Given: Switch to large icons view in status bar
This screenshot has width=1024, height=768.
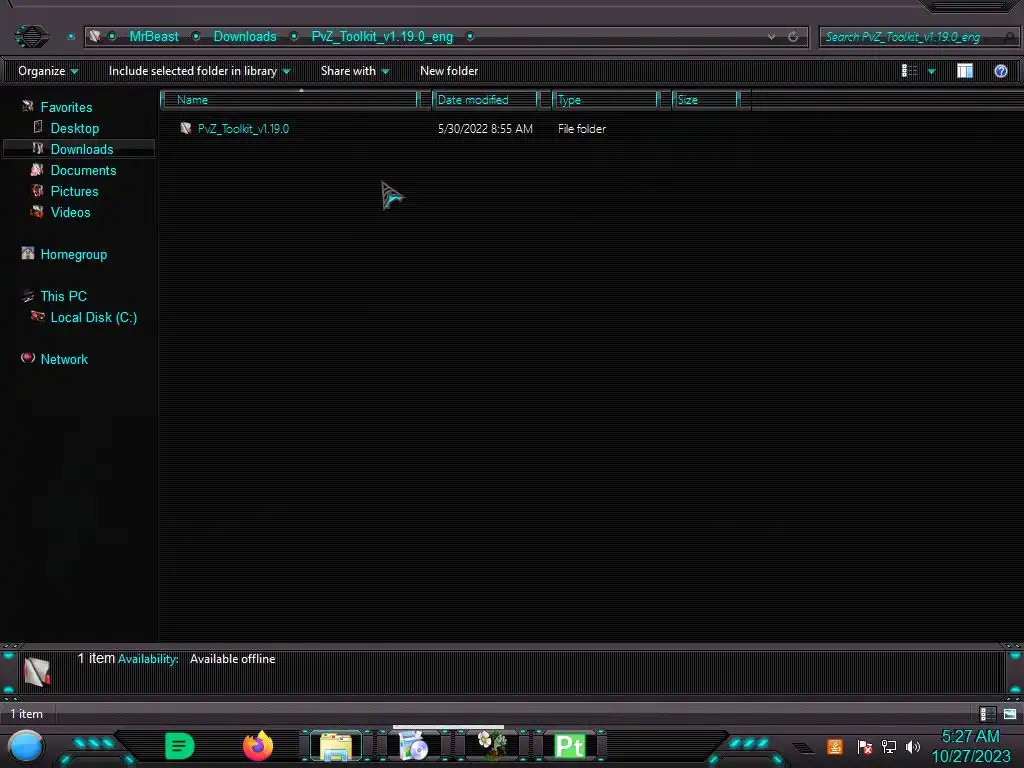Looking at the screenshot, I should (1010, 714).
